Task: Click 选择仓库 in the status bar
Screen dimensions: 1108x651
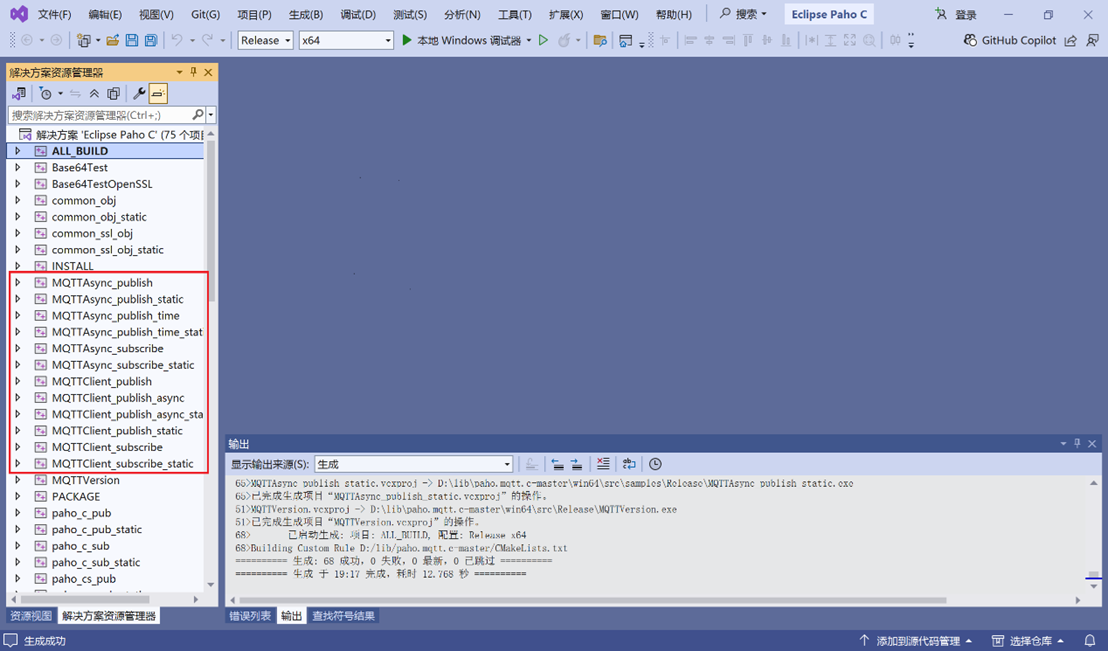Action: [x=1030, y=640]
